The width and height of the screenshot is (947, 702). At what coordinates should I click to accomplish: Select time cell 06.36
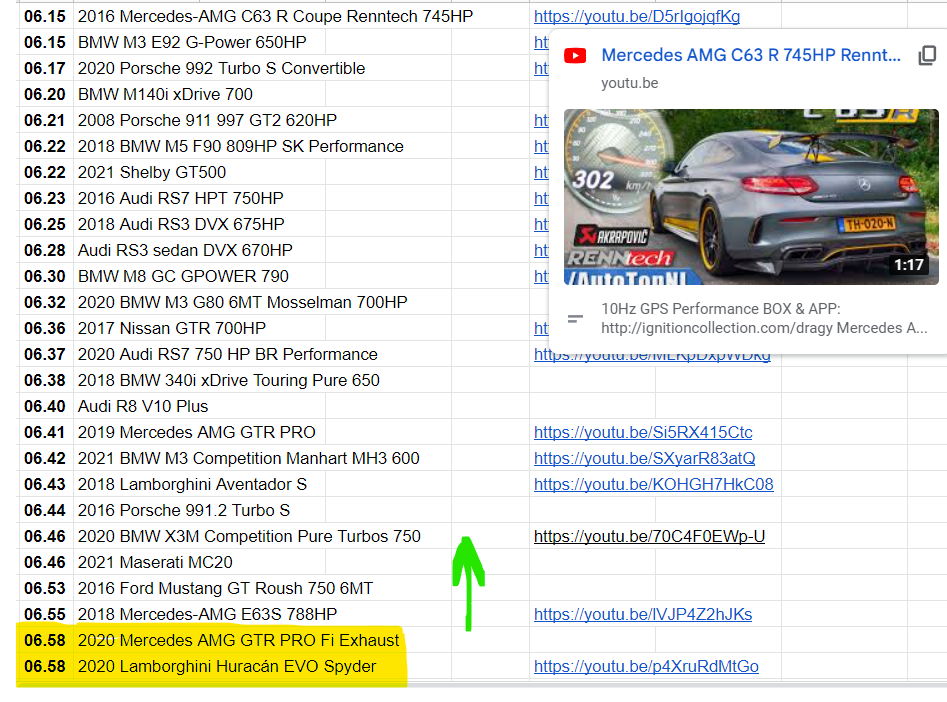click(45, 328)
